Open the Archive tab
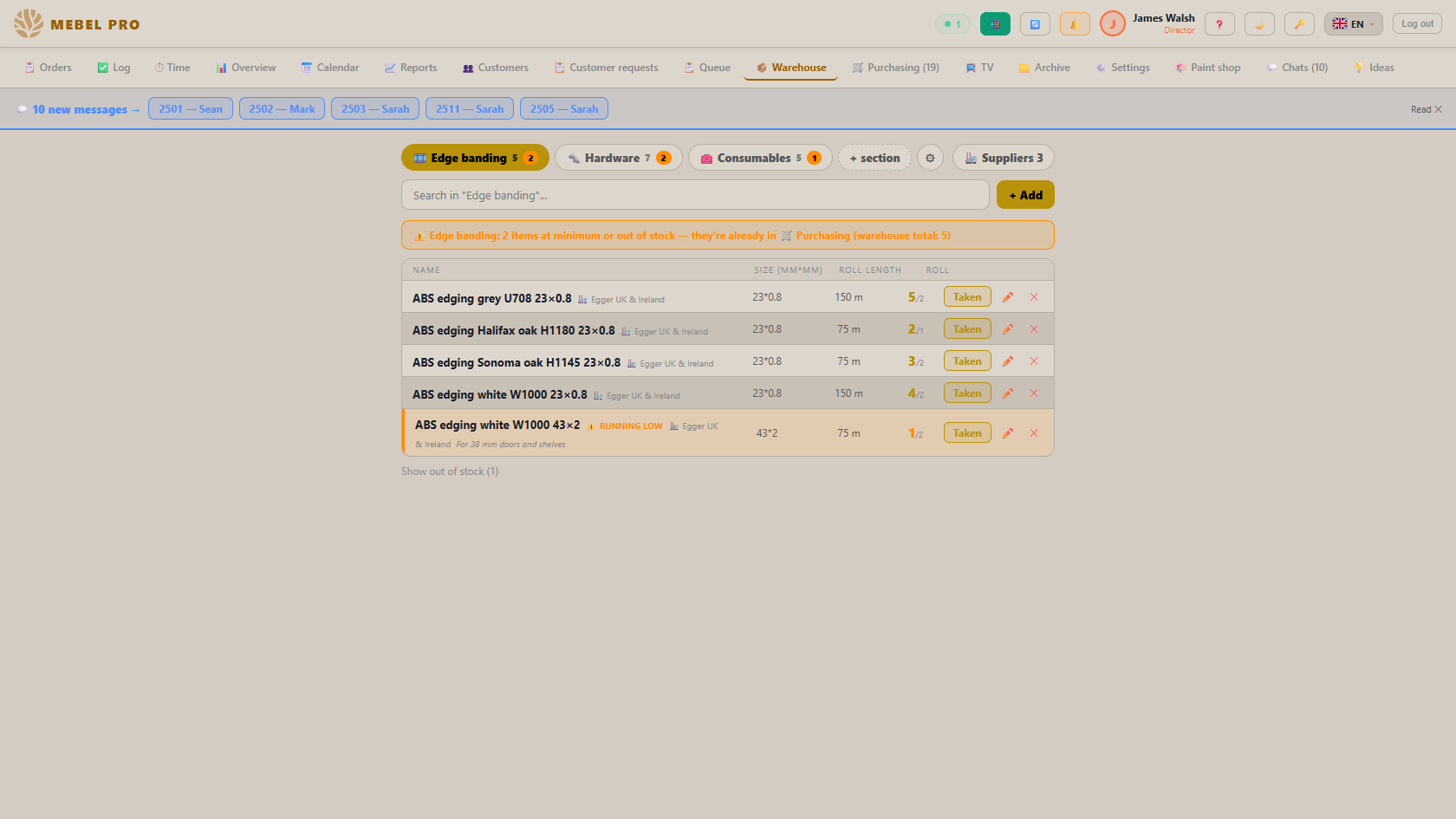This screenshot has width=1456, height=819. pos(1044,68)
